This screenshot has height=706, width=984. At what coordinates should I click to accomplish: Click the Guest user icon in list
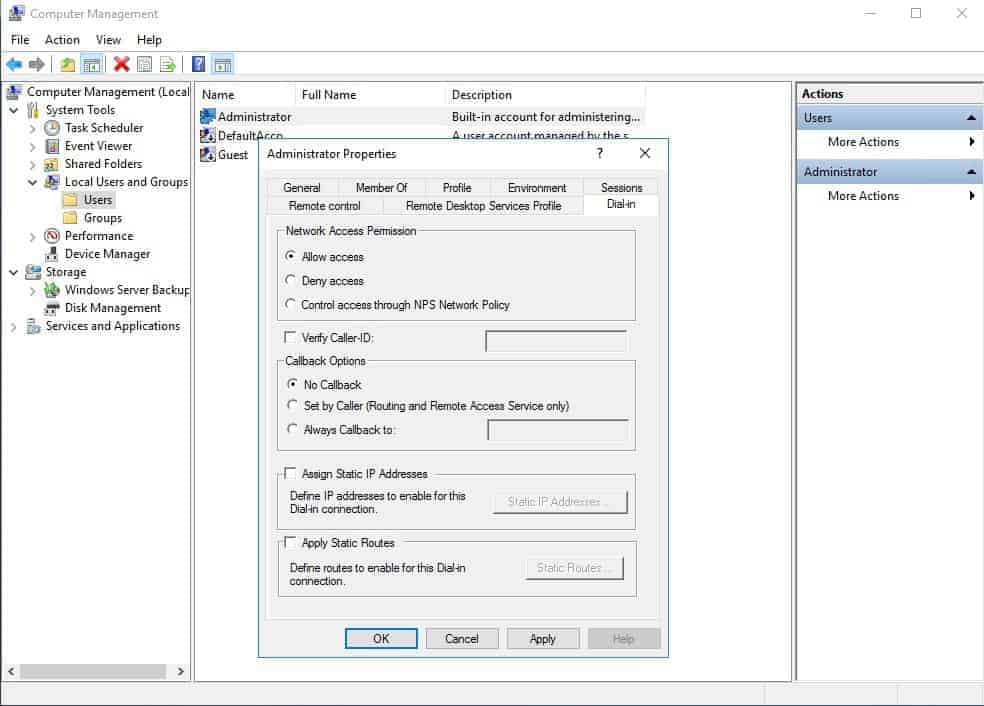coord(208,154)
